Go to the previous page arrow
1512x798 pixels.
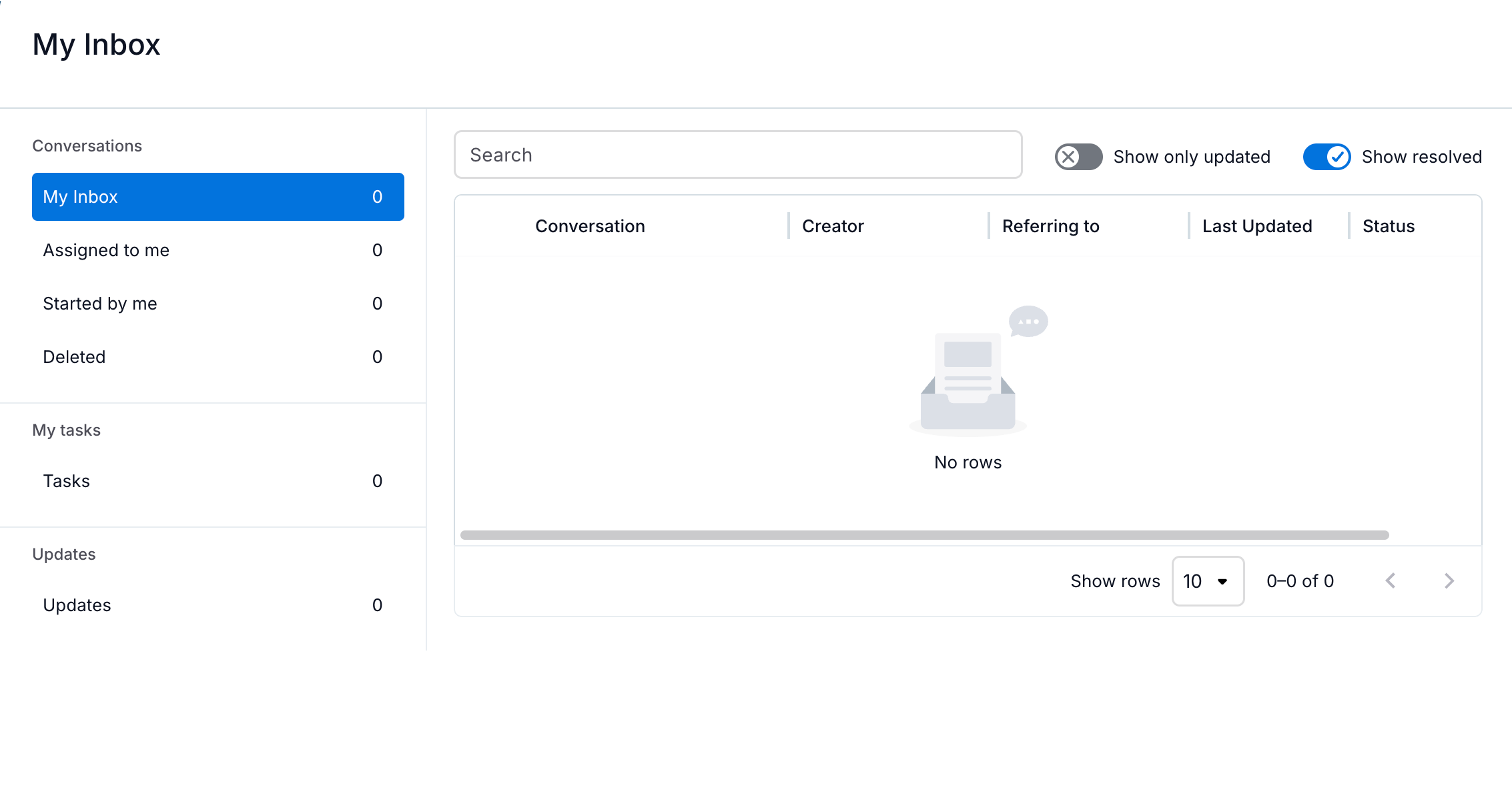point(1391,581)
